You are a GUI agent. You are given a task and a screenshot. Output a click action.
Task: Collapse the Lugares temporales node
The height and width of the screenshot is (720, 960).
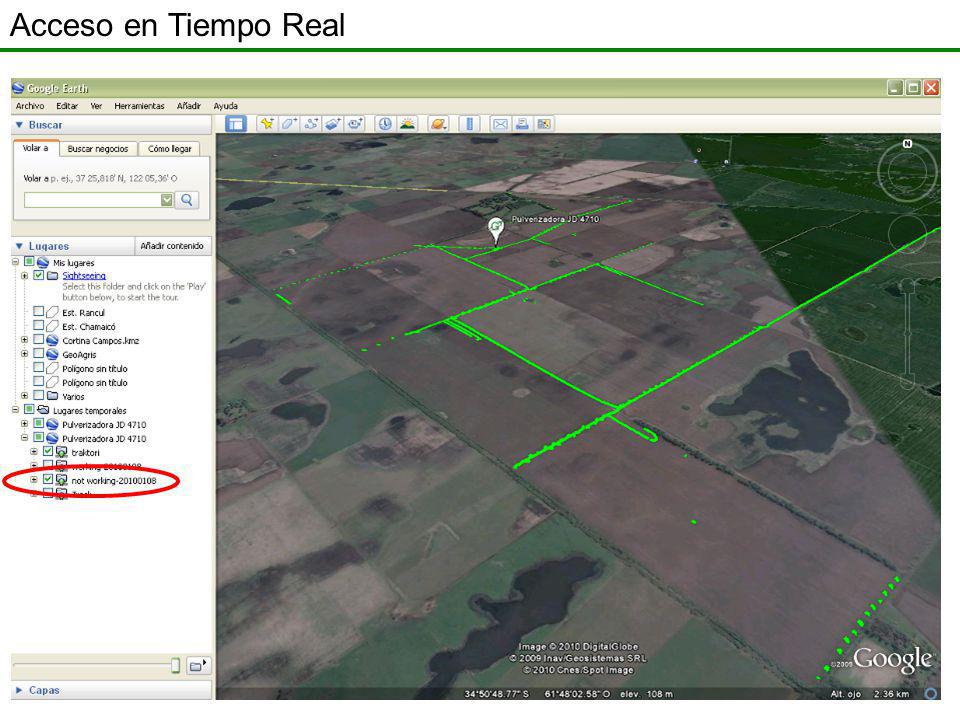coord(15,410)
